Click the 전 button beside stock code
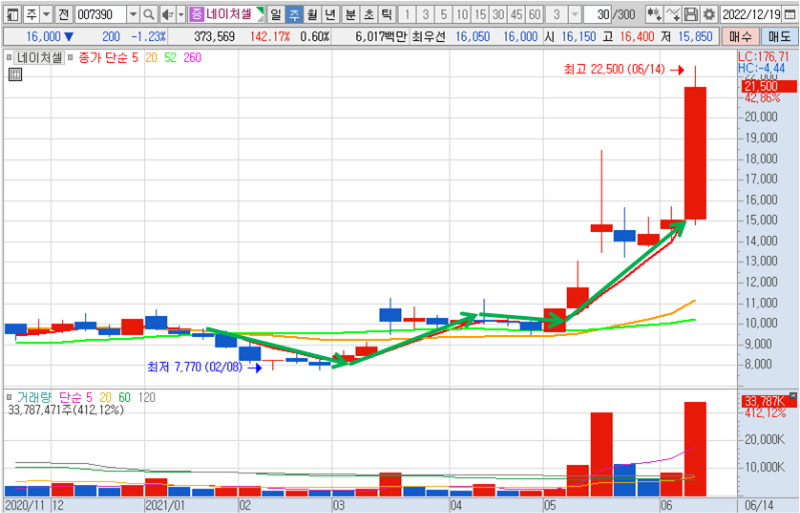The height and width of the screenshot is (513, 800). click(64, 14)
